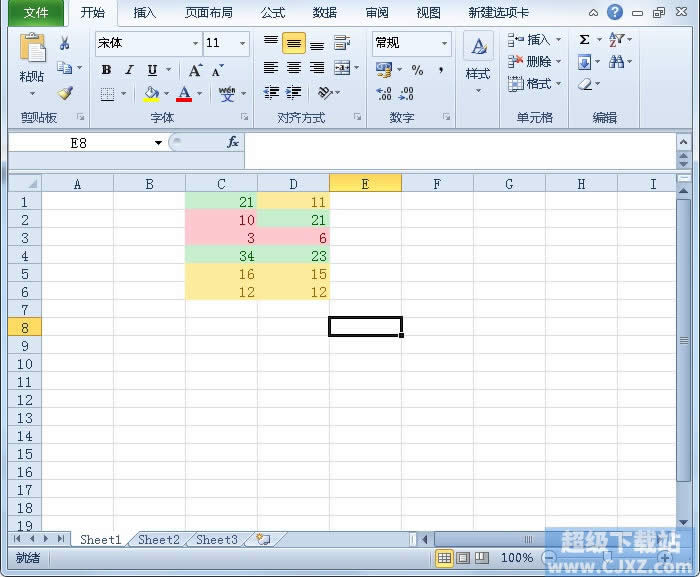The image size is (700, 577).
Task: Apply comma style
Action: point(441,70)
